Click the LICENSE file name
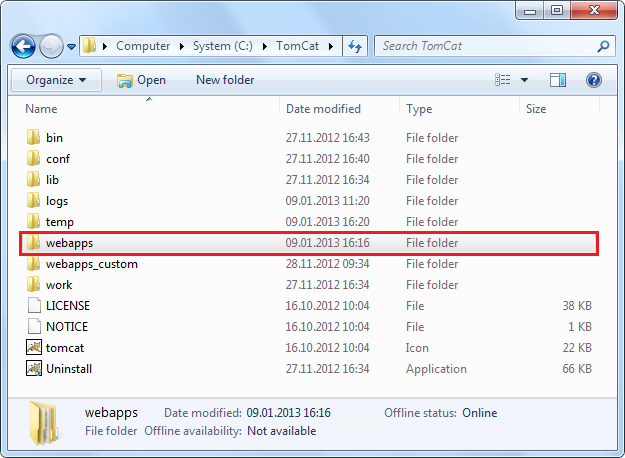 pos(68,306)
